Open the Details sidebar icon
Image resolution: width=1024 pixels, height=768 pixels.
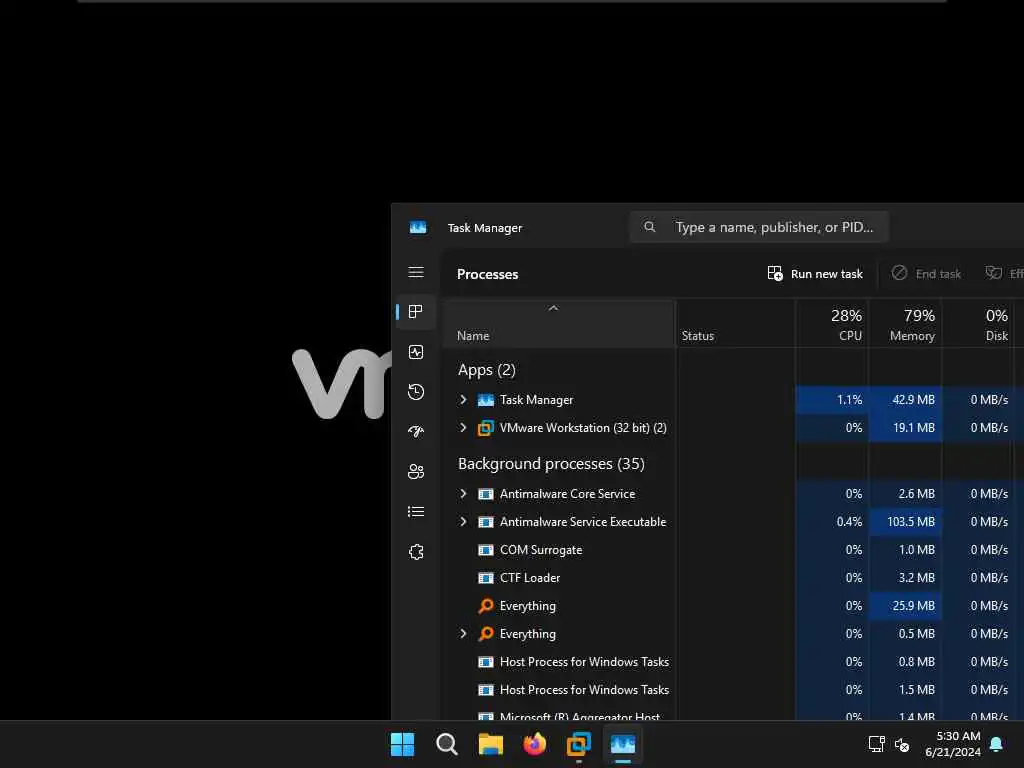[x=416, y=511]
